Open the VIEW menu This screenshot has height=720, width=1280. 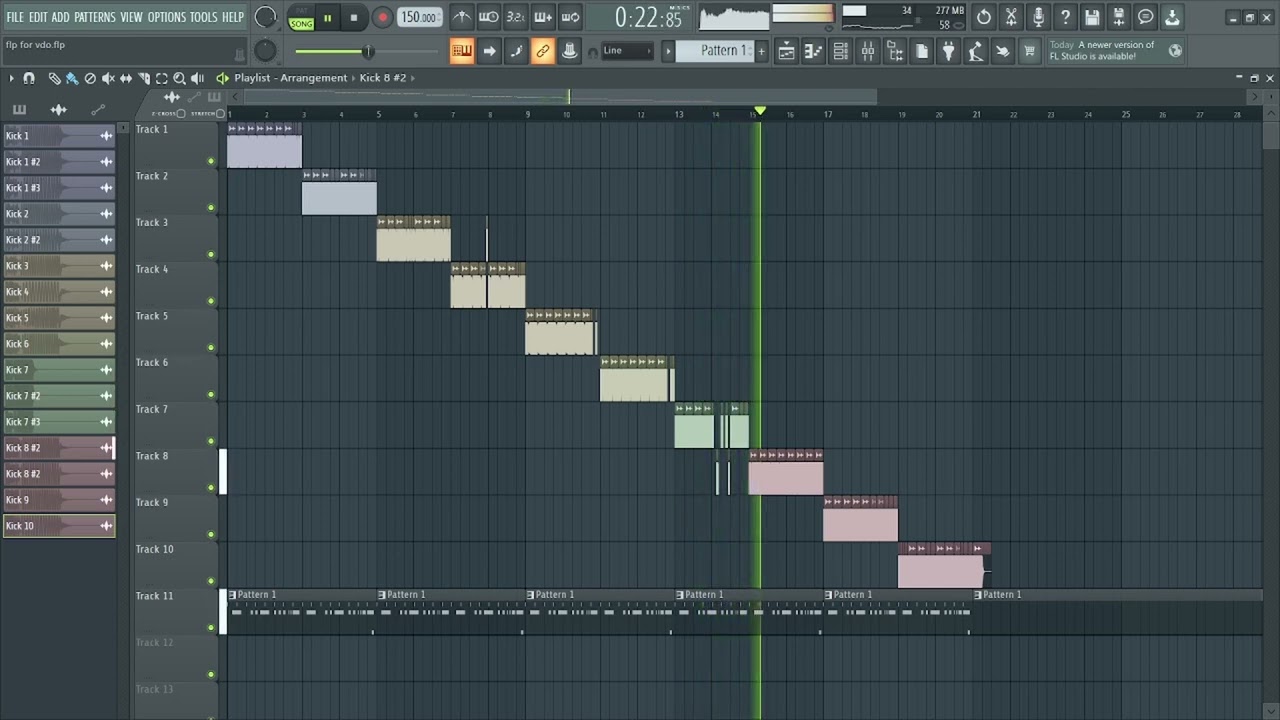(x=132, y=17)
